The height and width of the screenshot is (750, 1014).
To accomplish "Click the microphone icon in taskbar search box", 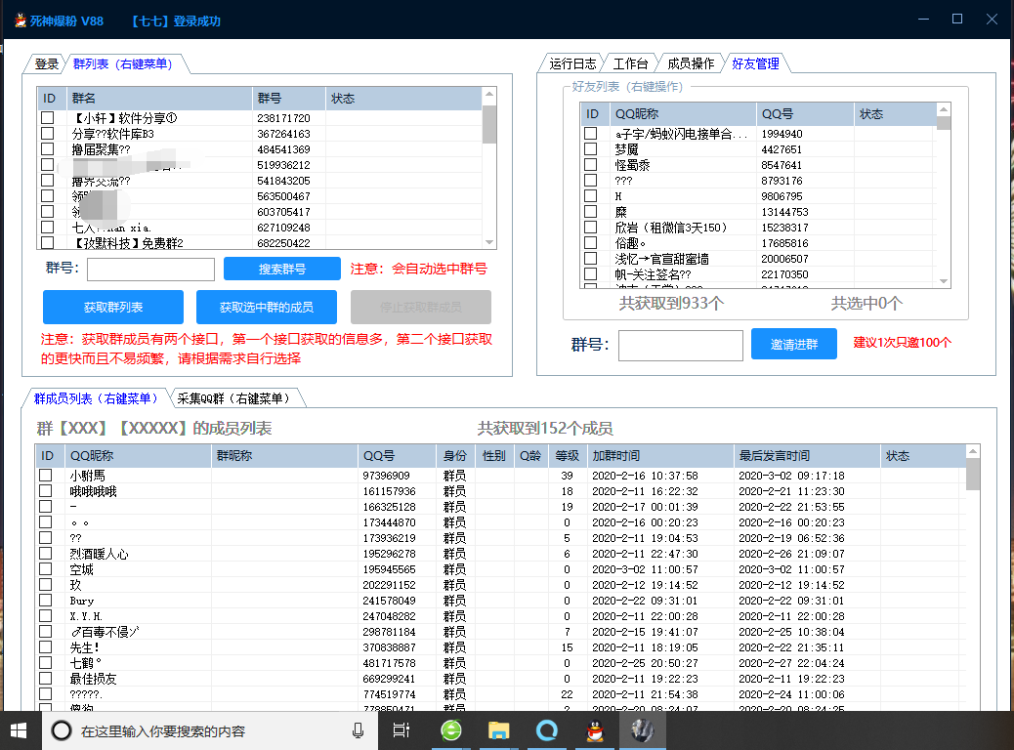I will click(359, 731).
